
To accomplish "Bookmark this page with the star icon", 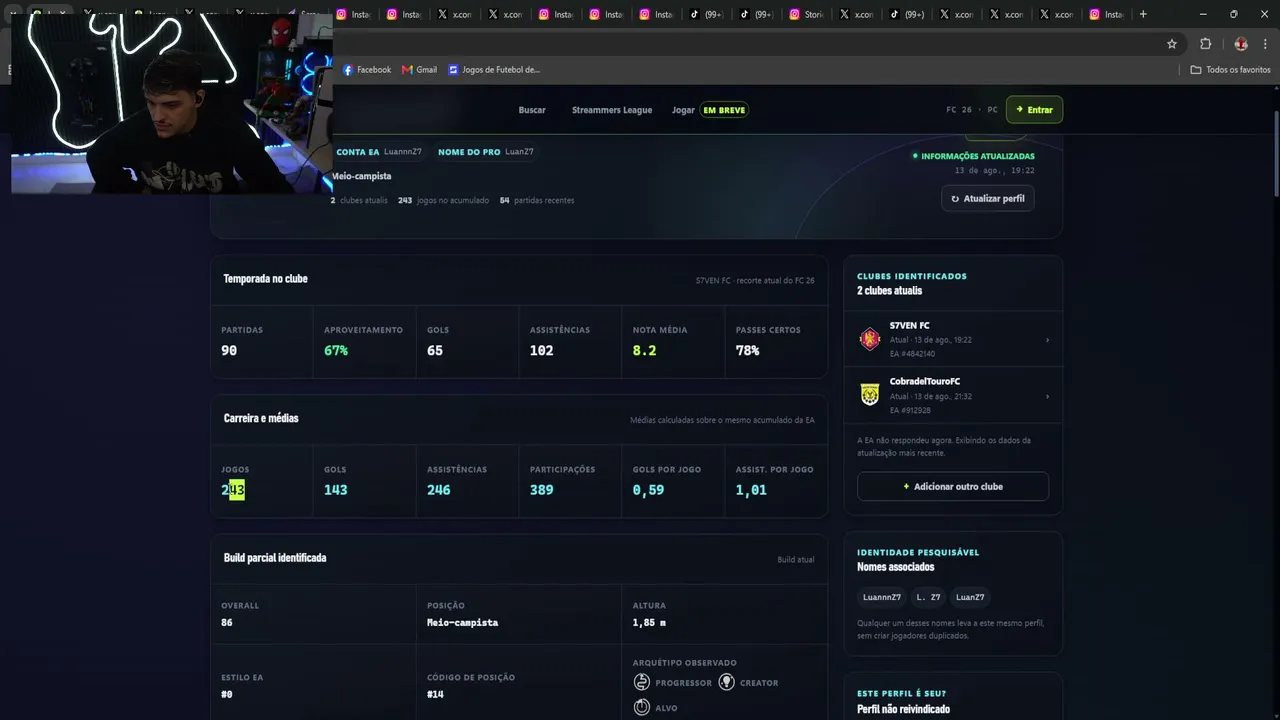I will pos(1172,44).
